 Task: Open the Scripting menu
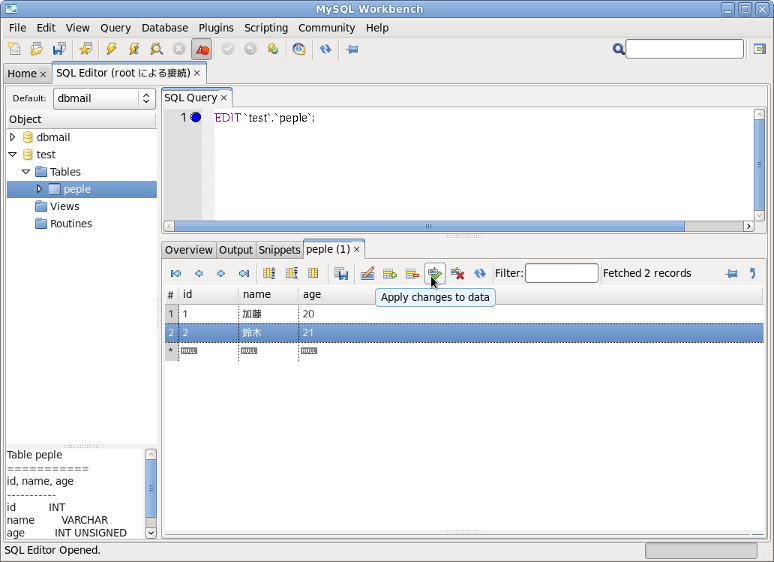pos(266,28)
